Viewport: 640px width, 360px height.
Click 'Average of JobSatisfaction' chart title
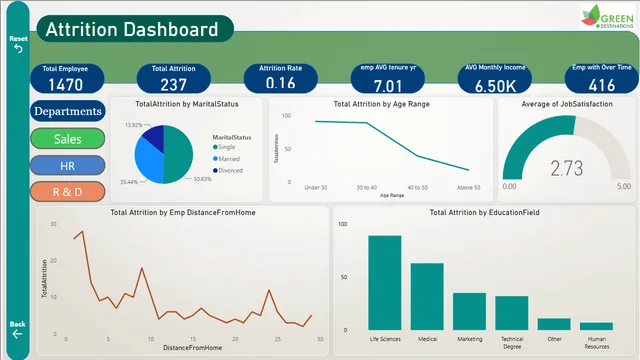point(567,104)
